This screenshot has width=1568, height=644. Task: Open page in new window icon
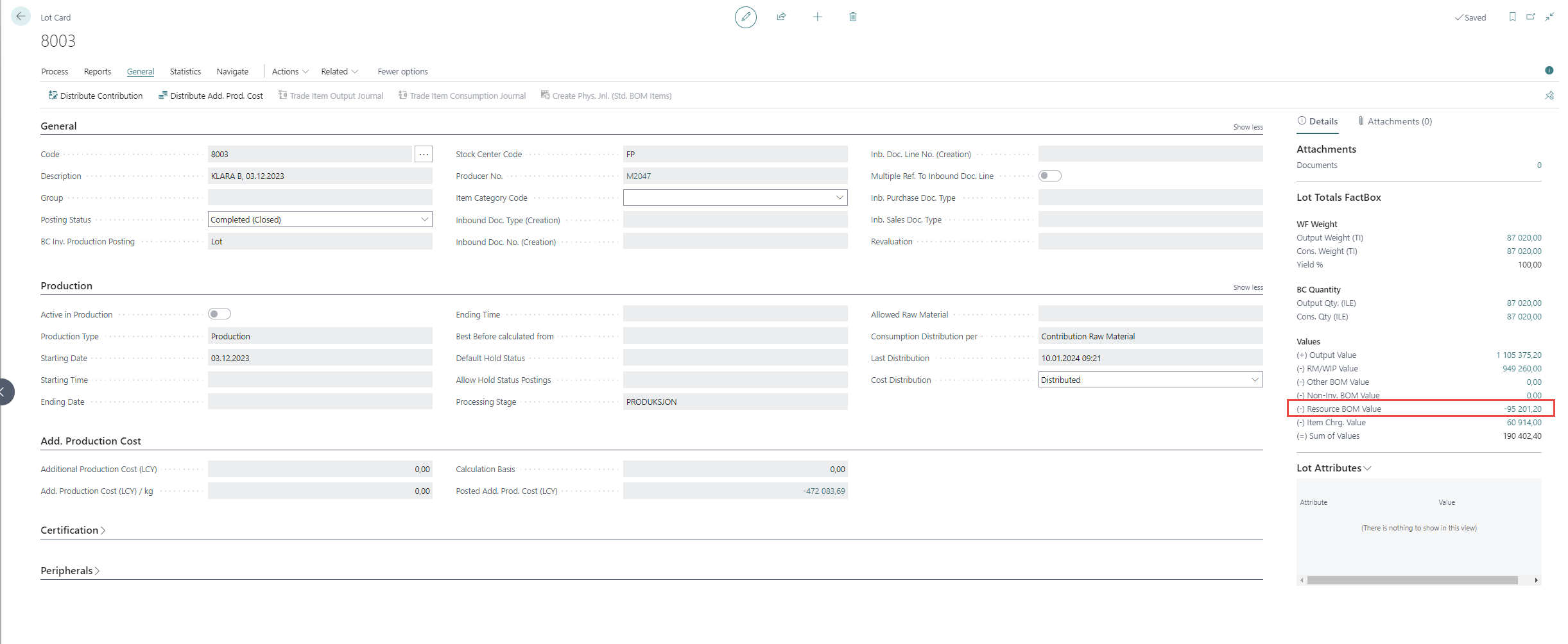(x=1531, y=17)
